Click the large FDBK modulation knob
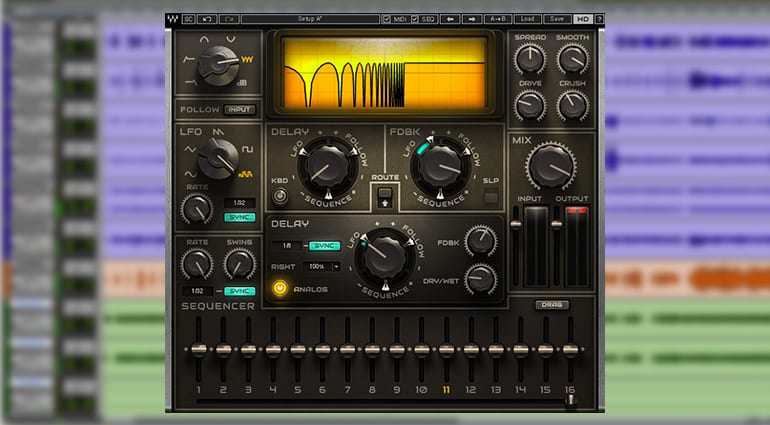Screen dimensions: 770x425 (440, 167)
